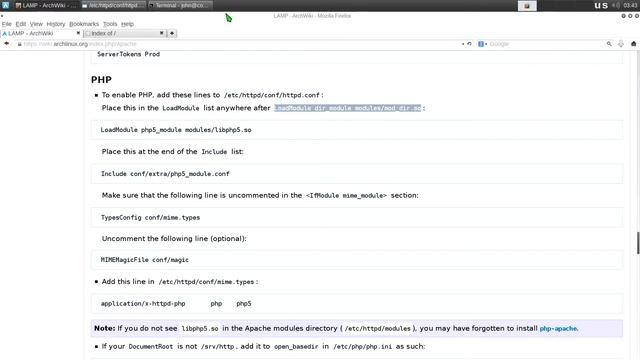Click 'LoadModule php5_module modules/libphp5.so' code line
The image size is (640, 360).
point(176,130)
